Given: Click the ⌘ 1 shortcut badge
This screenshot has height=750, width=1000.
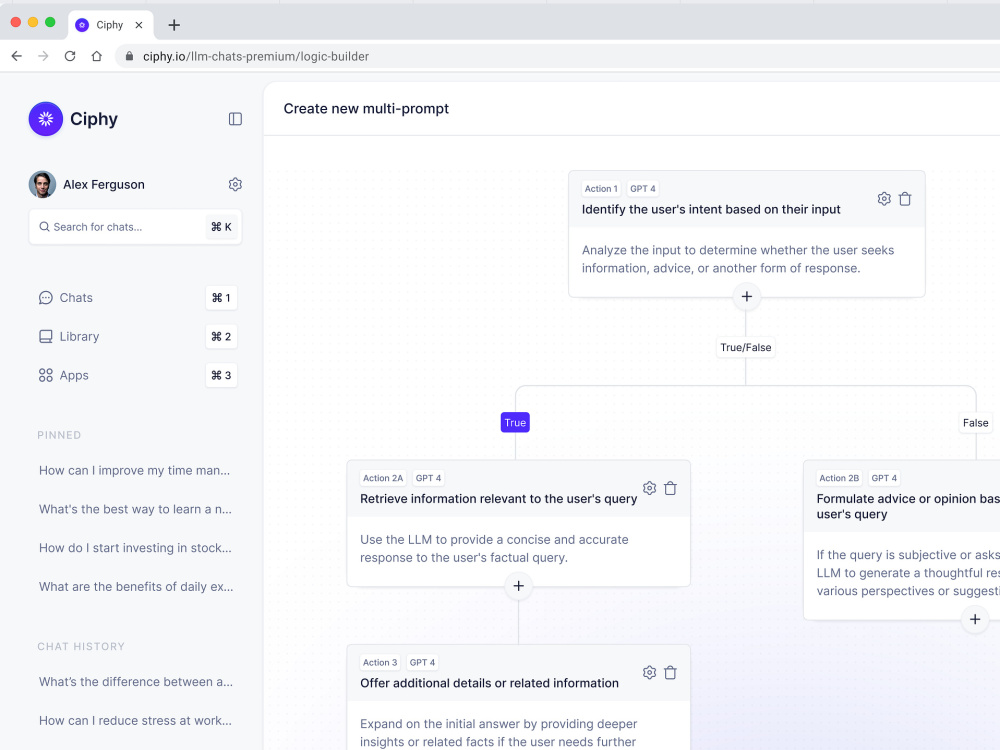Looking at the screenshot, I should point(221,298).
